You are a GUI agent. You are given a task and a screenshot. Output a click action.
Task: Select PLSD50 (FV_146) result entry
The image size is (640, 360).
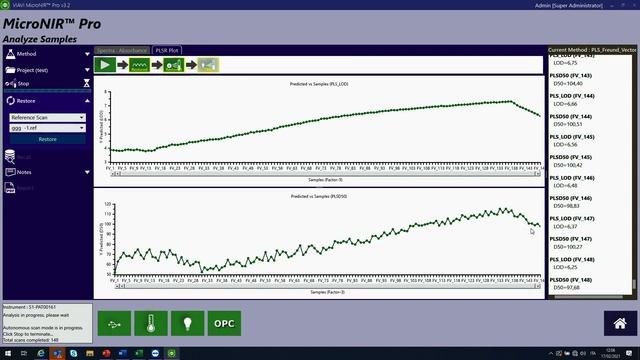point(571,198)
